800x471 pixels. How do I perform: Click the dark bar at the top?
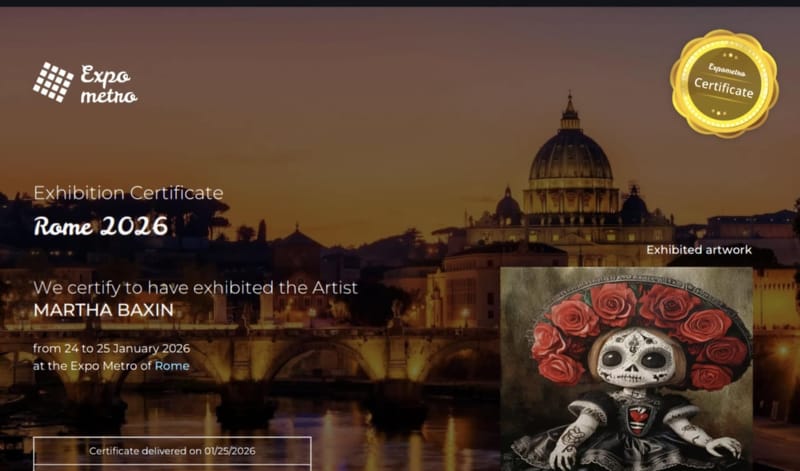[400, 3]
